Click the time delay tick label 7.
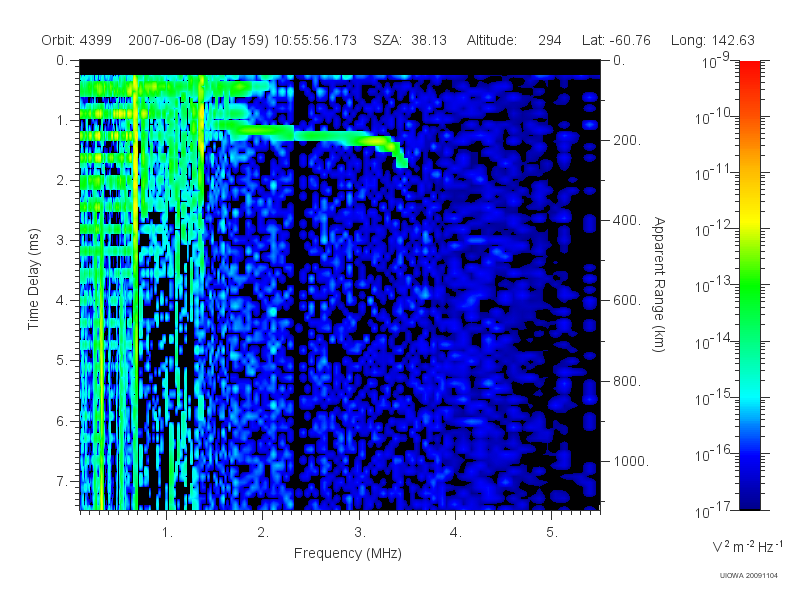Image resolution: width=800 pixels, height=600 pixels. point(62,481)
